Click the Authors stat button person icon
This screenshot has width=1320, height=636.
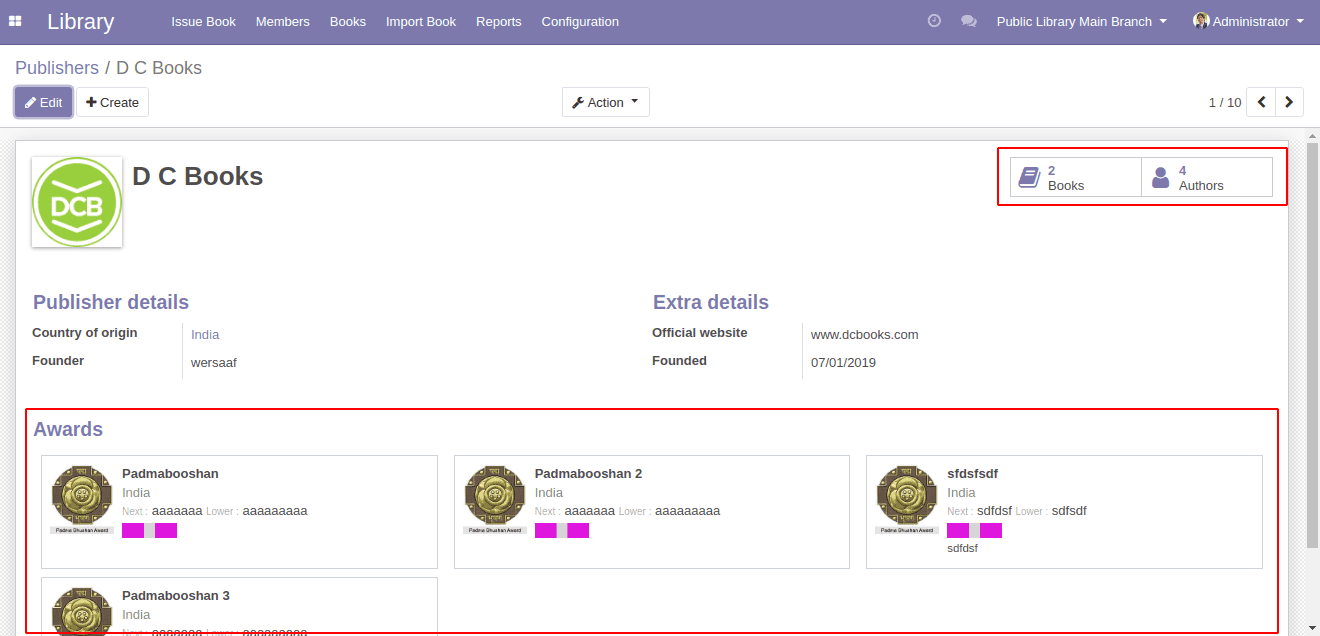pos(1160,178)
